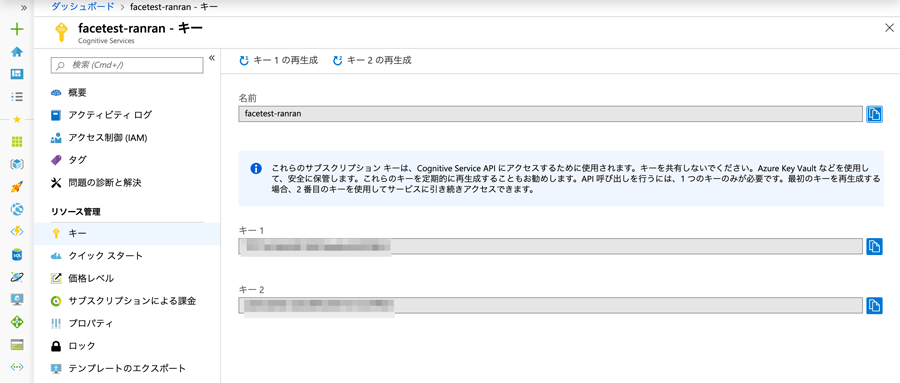Open Load balancers green diamond icon
Viewport: 900px width, 383px height.
pos(17,322)
